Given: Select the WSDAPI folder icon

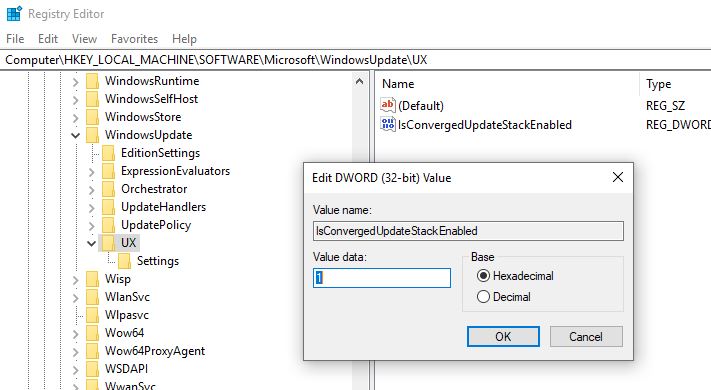Looking at the screenshot, I should coord(93,369).
